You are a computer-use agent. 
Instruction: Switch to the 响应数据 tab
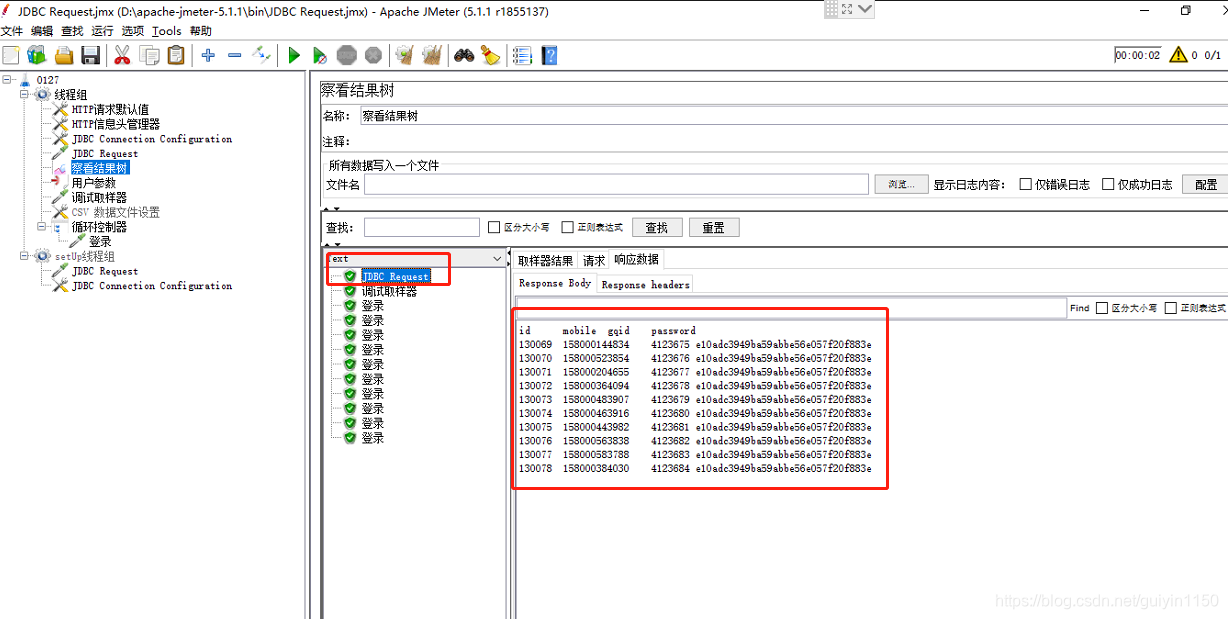pyautogui.click(x=636, y=259)
